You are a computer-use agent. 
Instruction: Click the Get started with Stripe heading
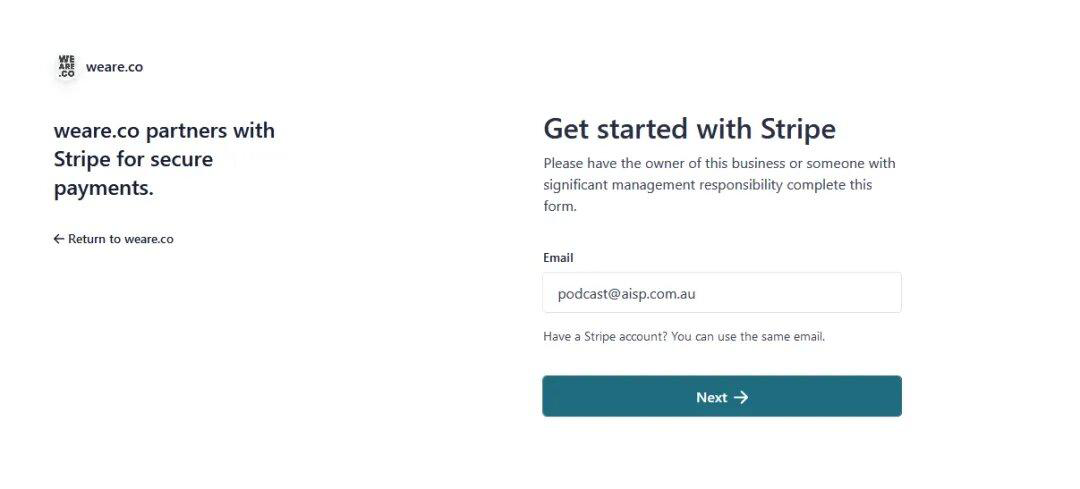689,129
